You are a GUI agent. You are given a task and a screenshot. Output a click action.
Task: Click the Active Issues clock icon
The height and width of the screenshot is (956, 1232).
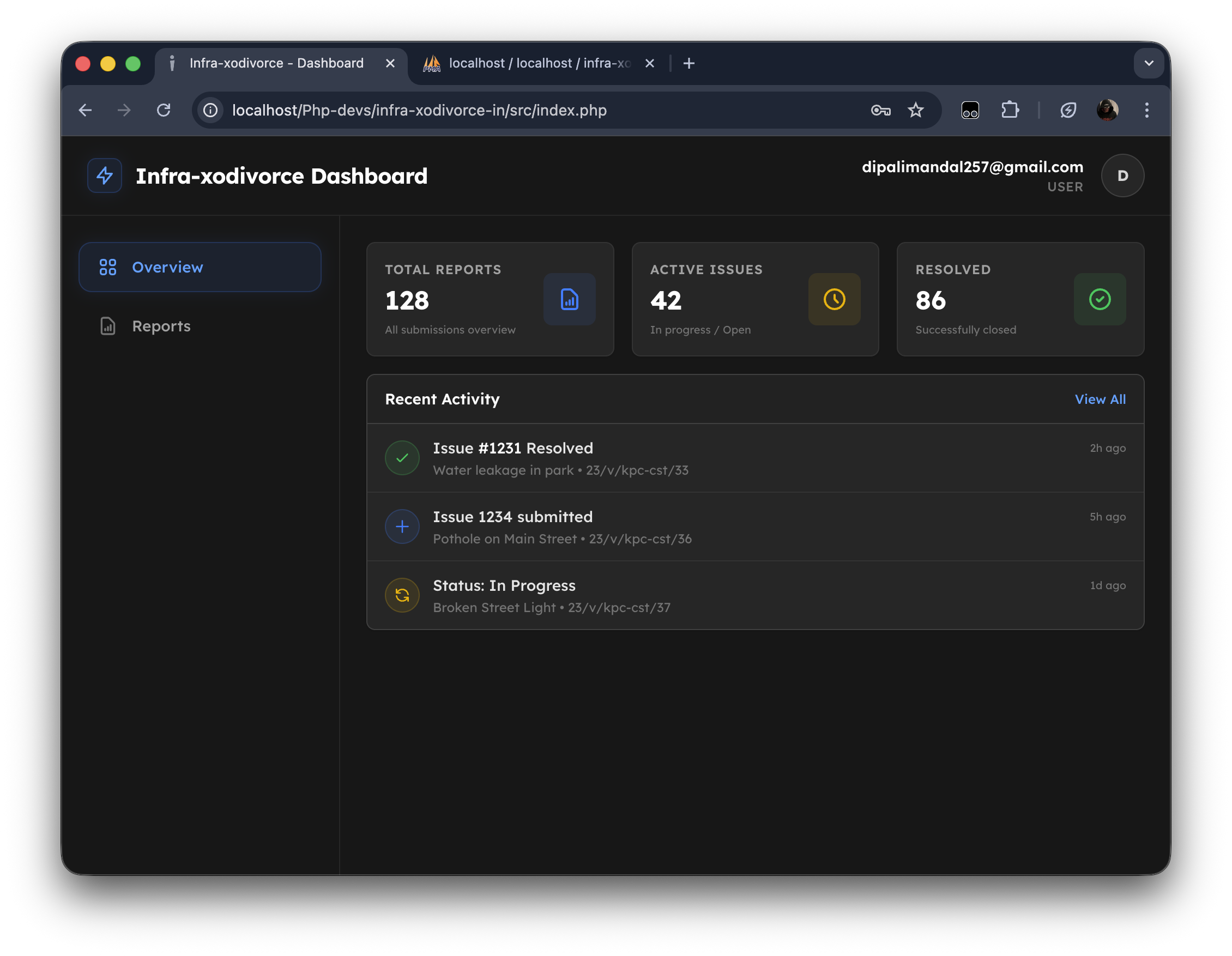pos(834,299)
